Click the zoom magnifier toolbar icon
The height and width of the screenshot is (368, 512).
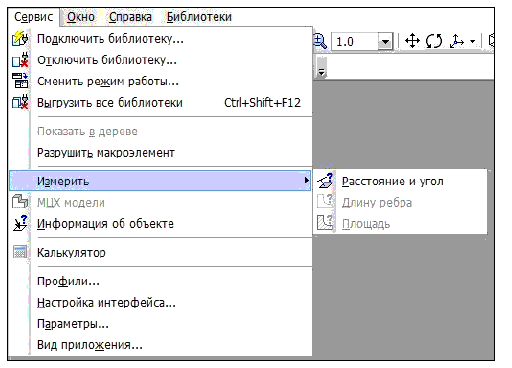[321, 41]
